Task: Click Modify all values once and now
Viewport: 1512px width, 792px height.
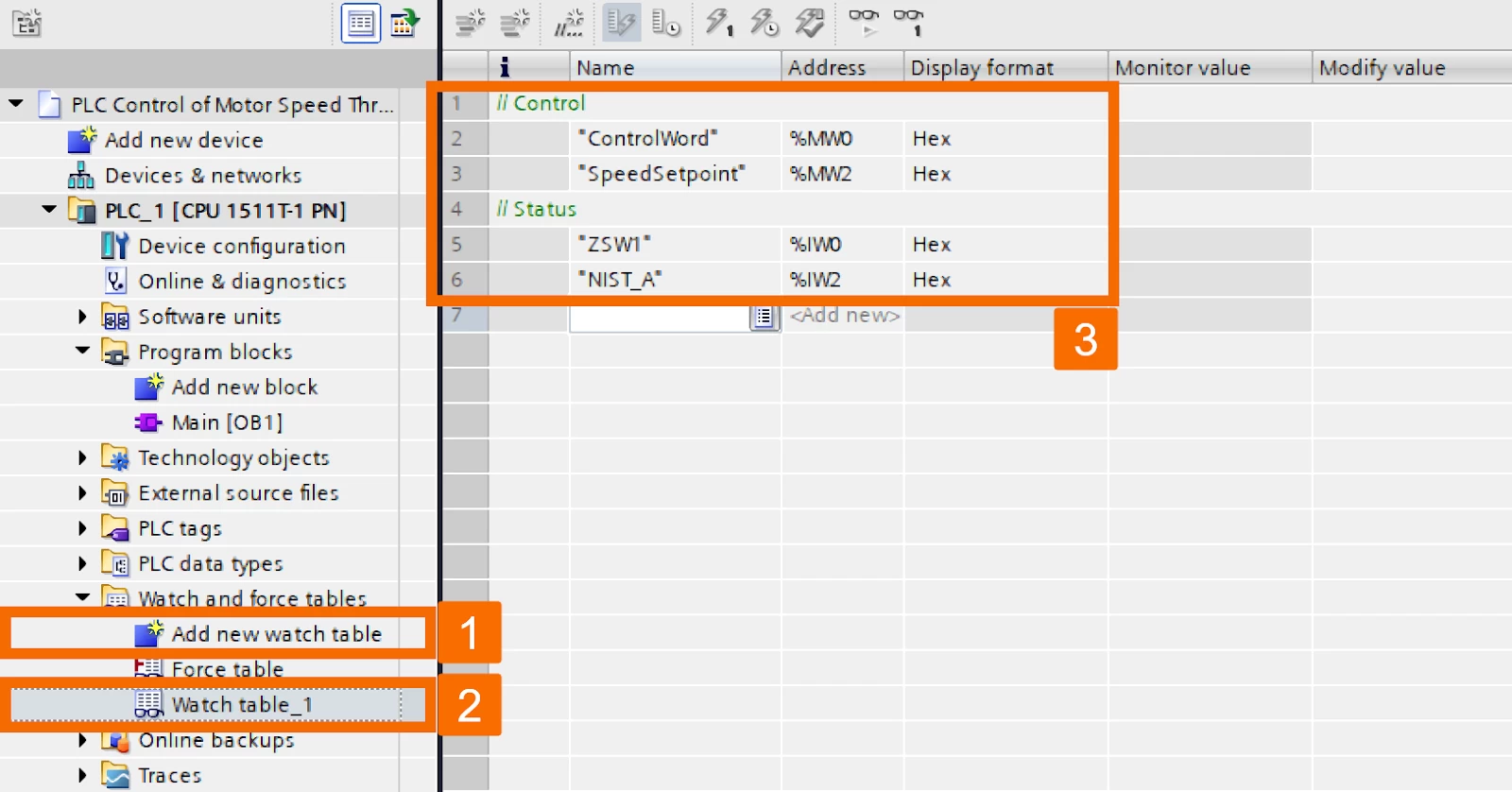Action: point(719,23)
